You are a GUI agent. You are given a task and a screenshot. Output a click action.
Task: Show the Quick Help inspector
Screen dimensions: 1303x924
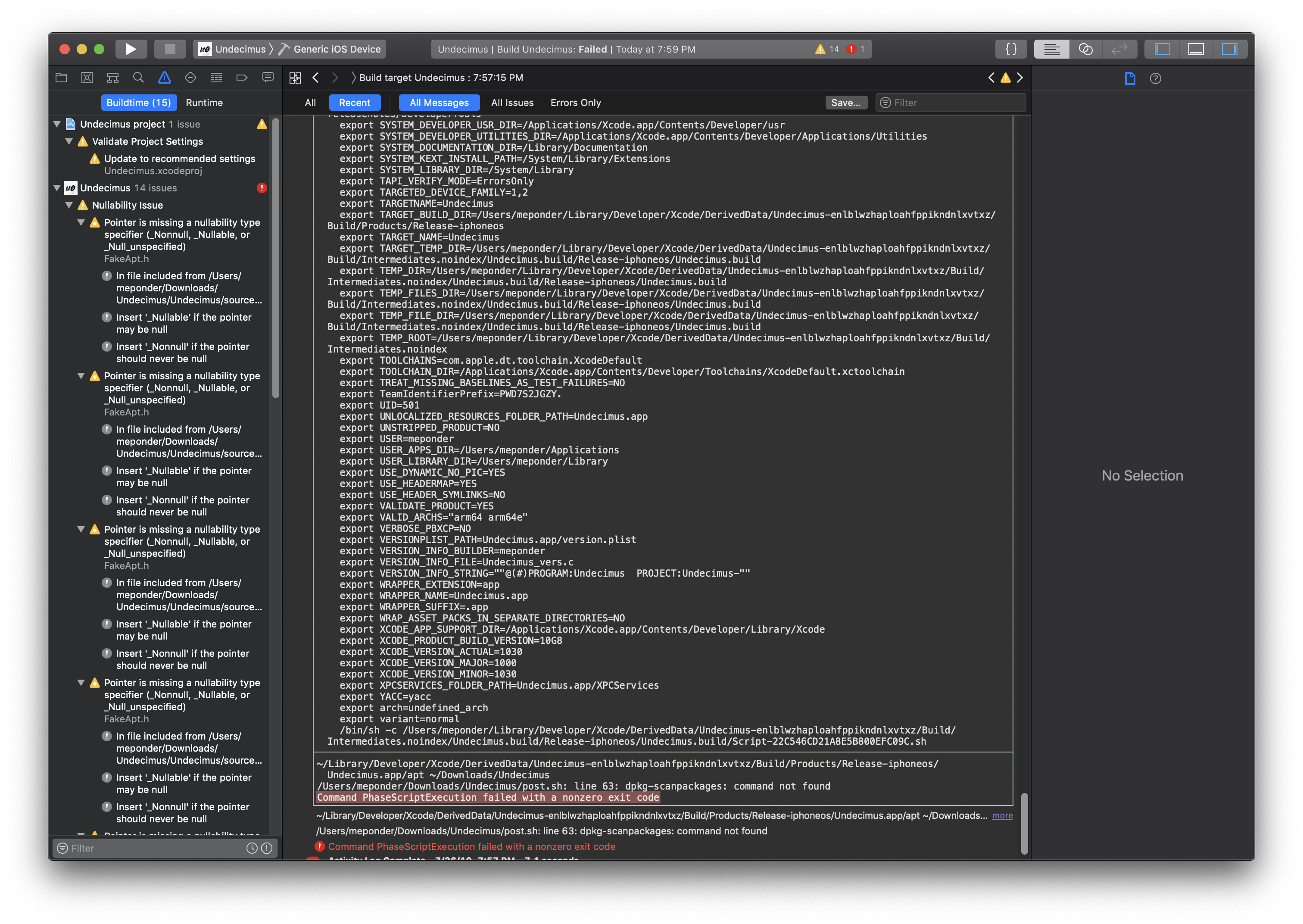point(1155,78)
